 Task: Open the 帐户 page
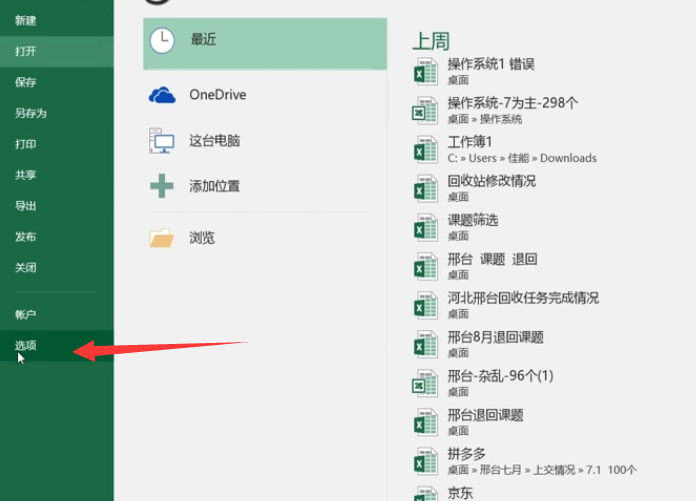coord(57,315)
